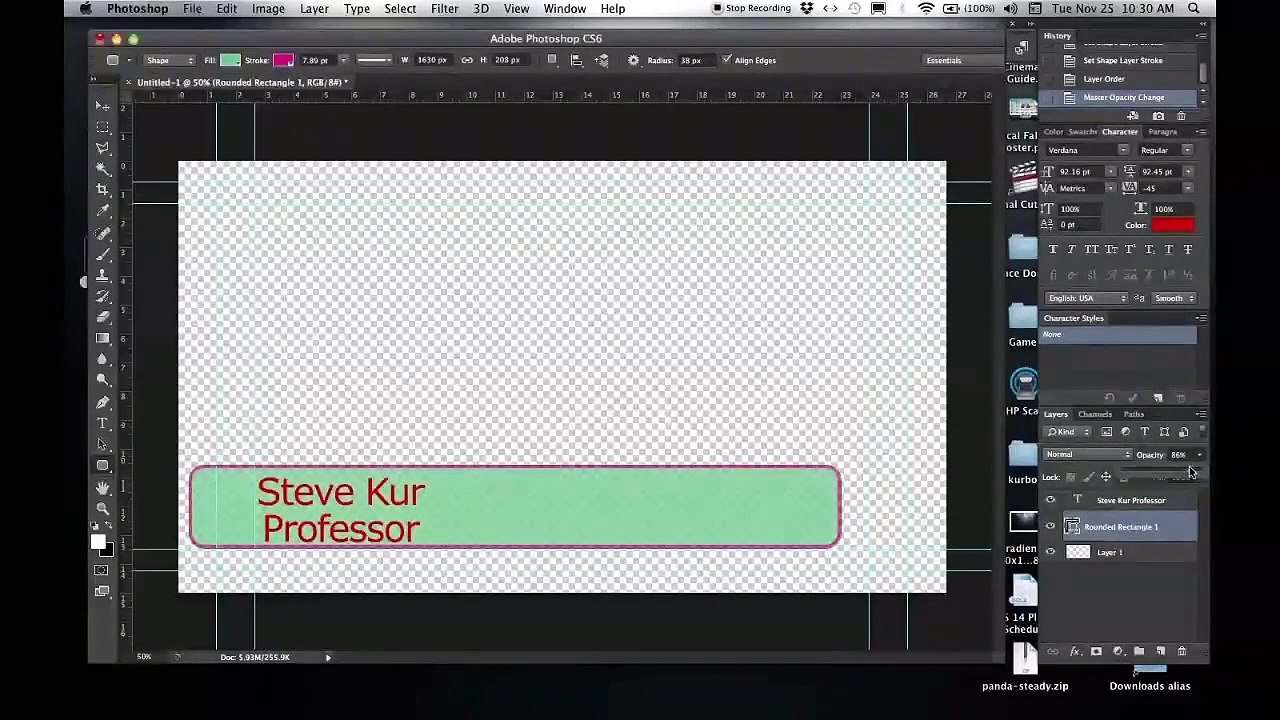Click the font size 92.16 pt field

tap(1079, 172)
